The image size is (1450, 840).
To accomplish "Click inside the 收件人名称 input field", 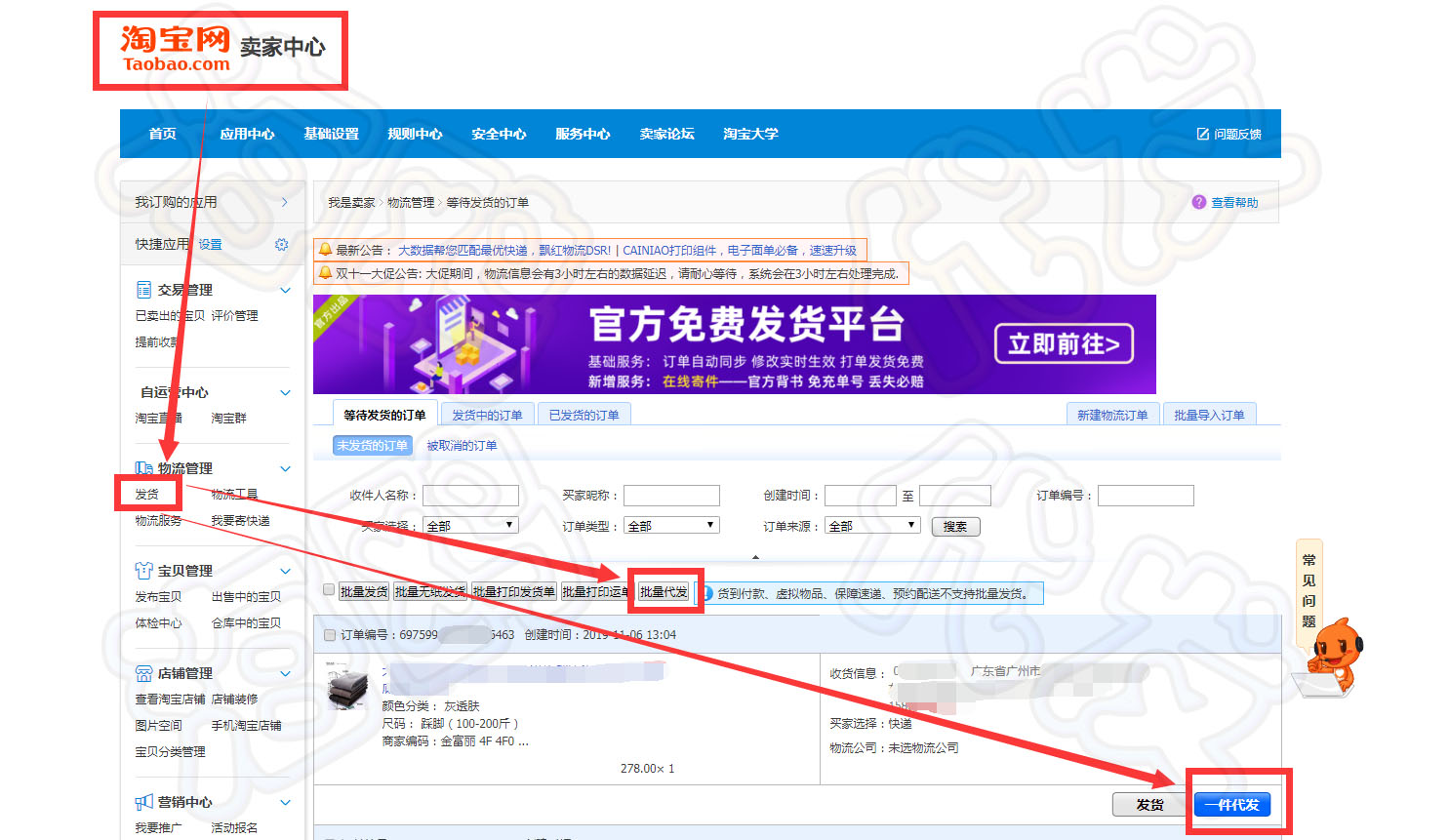I will [x=470, y=496].
